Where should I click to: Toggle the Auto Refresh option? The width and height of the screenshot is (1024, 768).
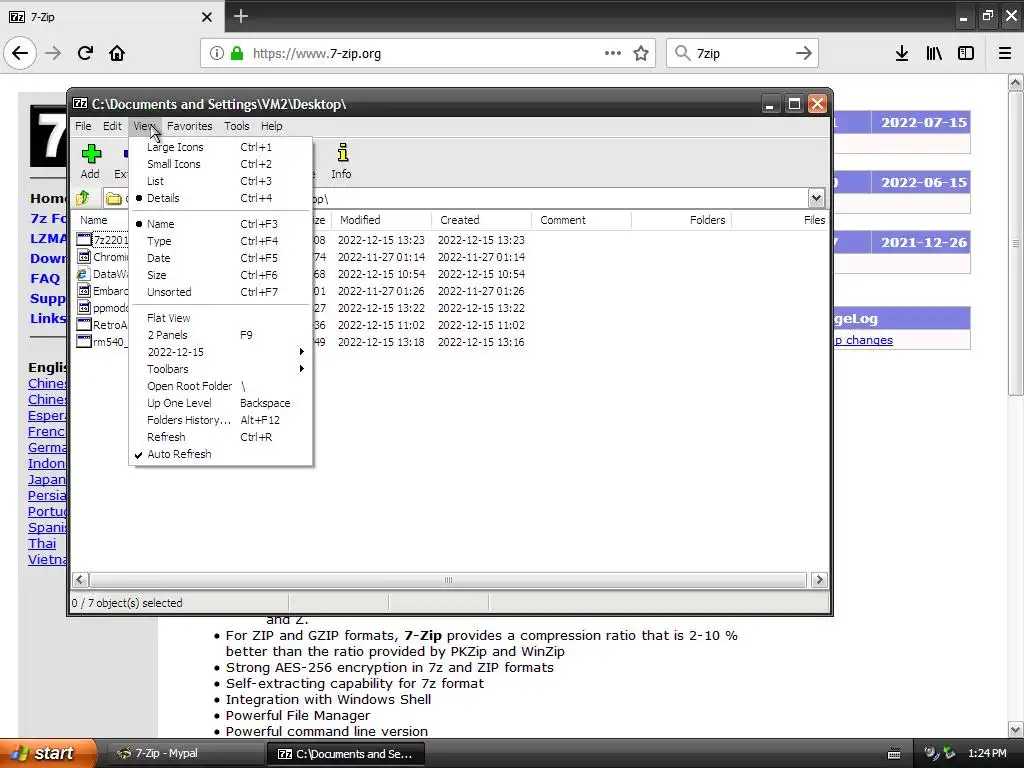pos(221,454)
